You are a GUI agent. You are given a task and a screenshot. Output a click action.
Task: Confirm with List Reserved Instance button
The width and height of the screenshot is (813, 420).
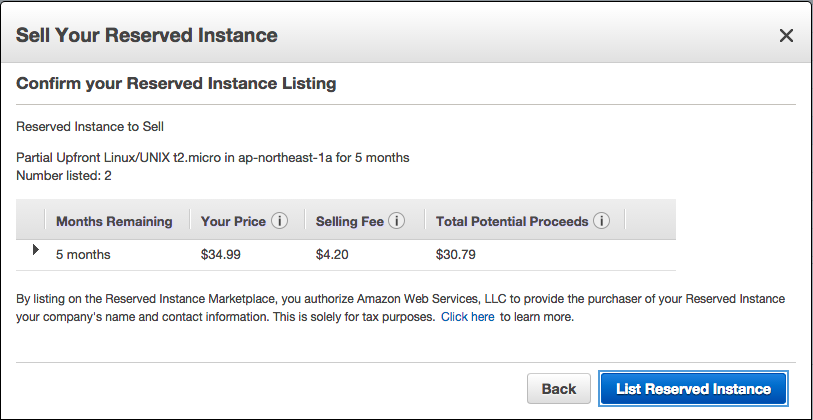694,389
